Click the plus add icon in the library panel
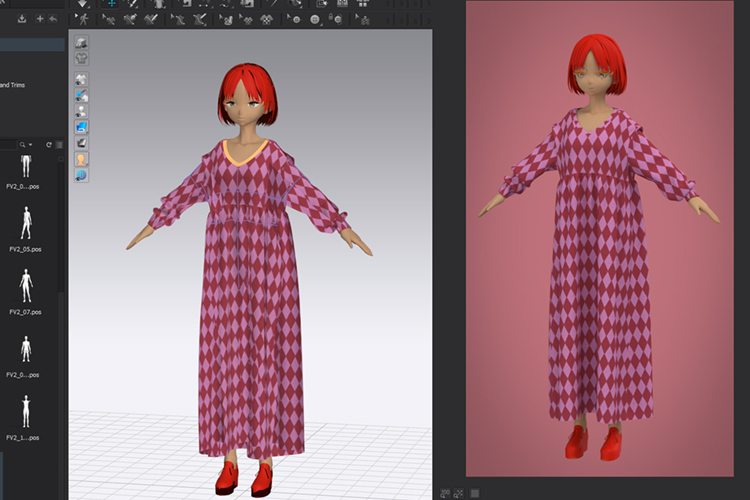 pos(40,19)
